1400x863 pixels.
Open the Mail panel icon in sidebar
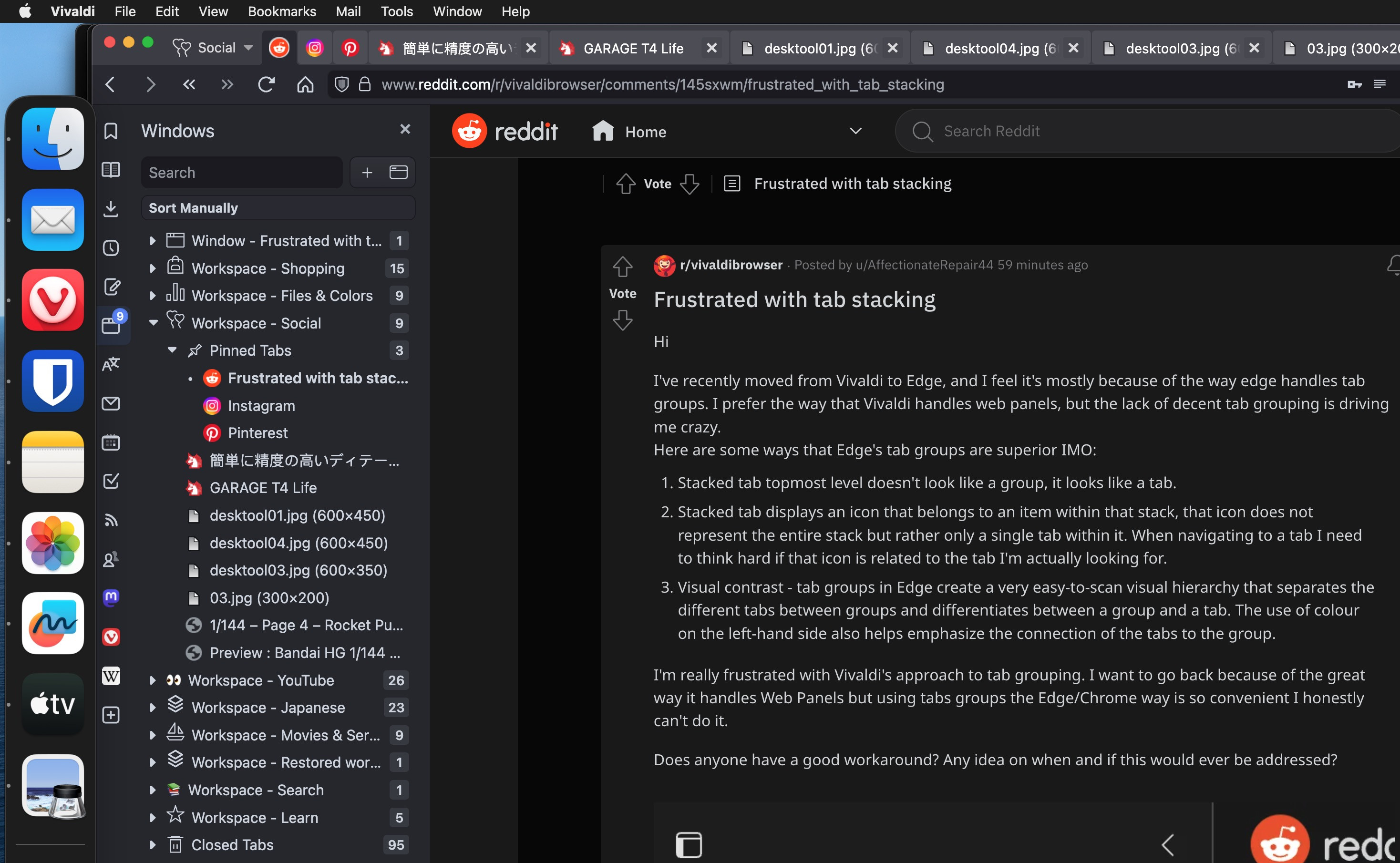(111, 403)
